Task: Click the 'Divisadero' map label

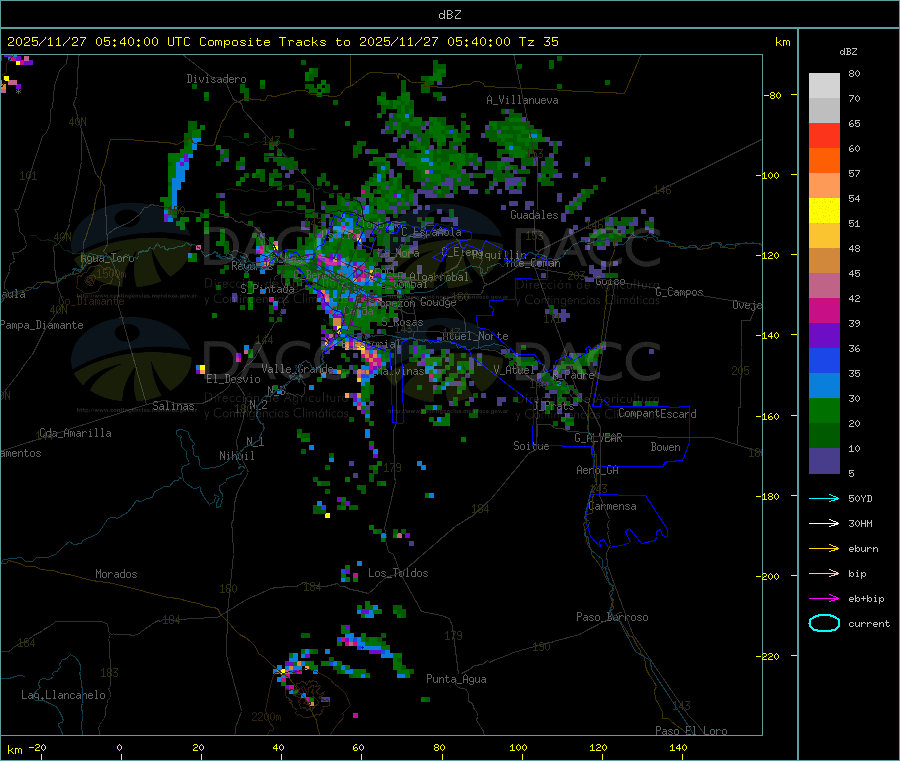Action: [216, 79]
